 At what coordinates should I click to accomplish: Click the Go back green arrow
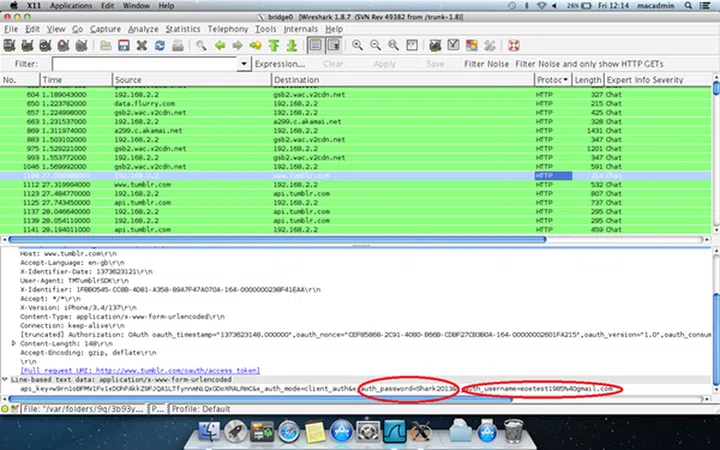221,45
